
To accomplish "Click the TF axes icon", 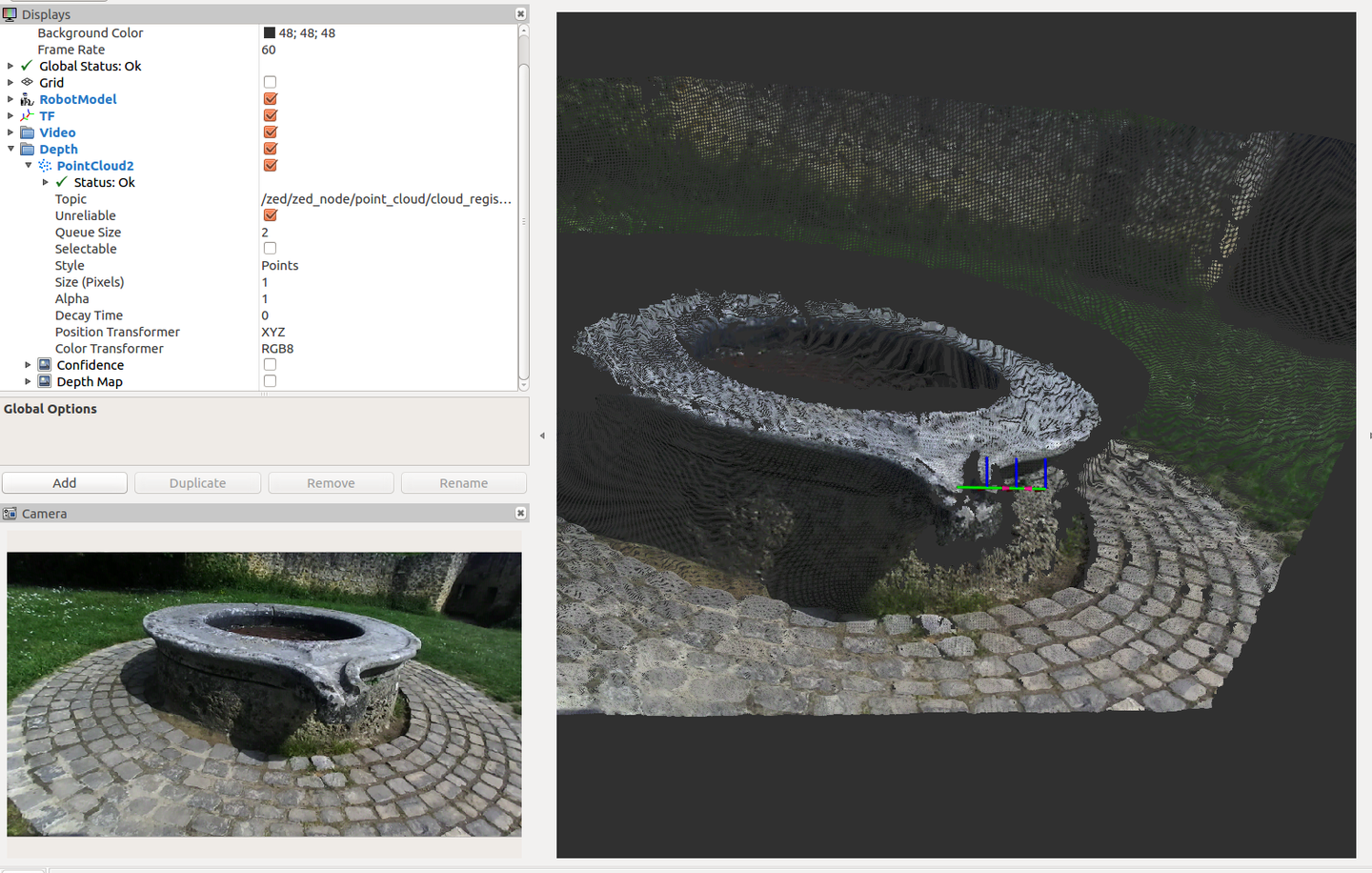I will pyautogui.click(x=27, y=115).
